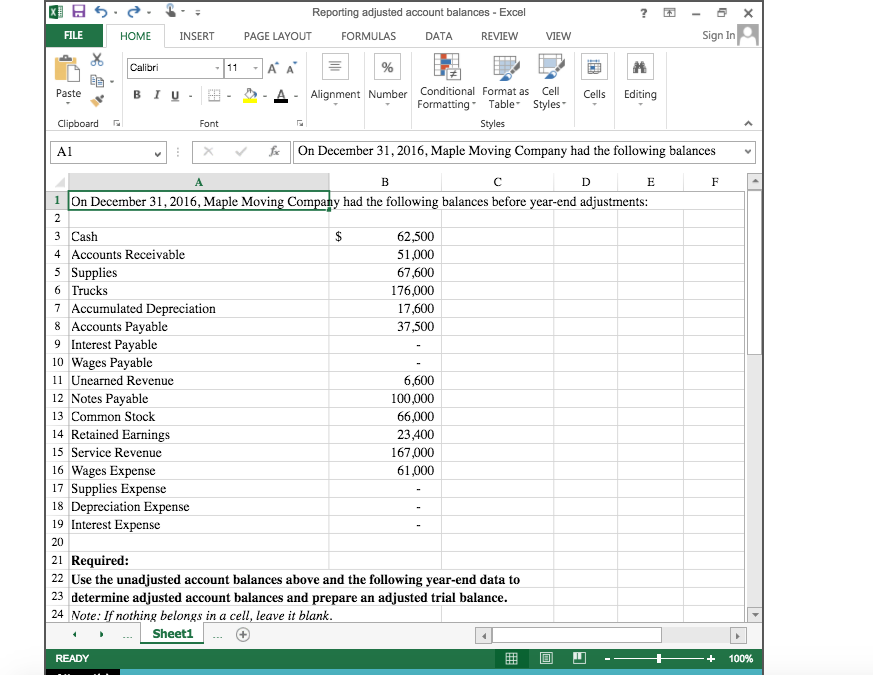Add a new worksheet with the plus button
Image resolution: width=873 pixels, height=675 pixels.
(242, 634)
